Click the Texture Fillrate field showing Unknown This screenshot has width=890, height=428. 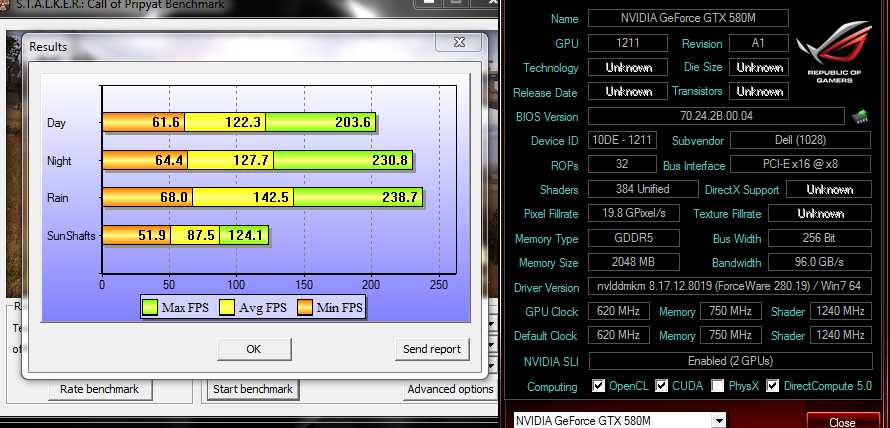coord(820,213)
